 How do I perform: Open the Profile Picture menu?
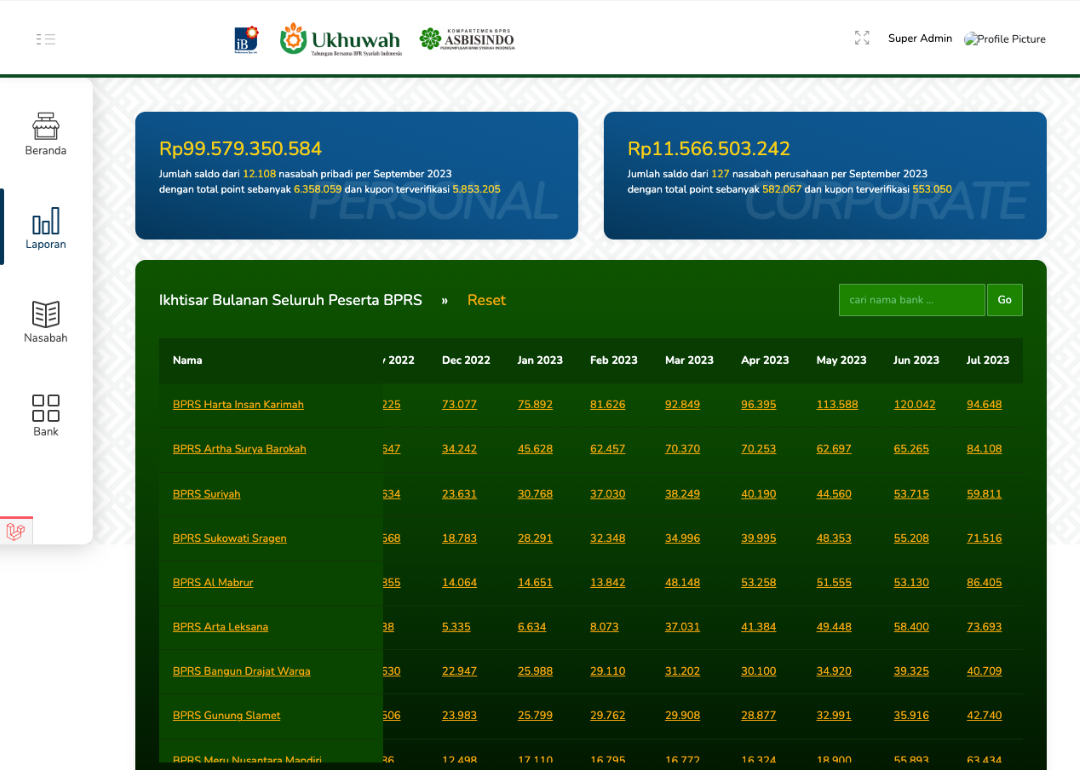pyautogui.click(x=1005, y=39)
